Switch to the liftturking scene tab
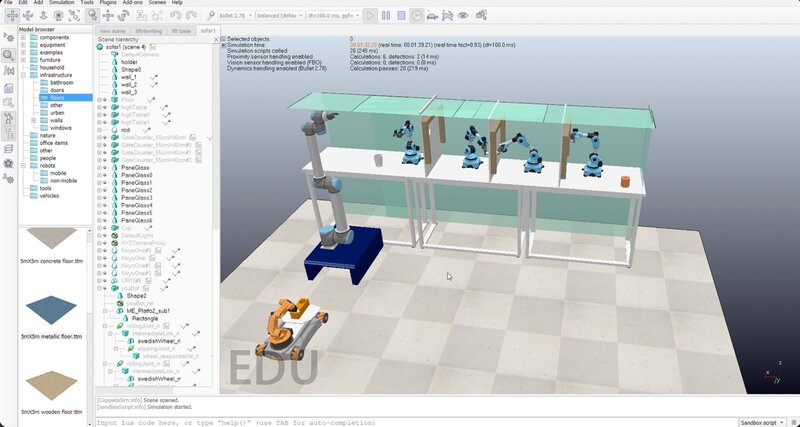 point(147,31)
